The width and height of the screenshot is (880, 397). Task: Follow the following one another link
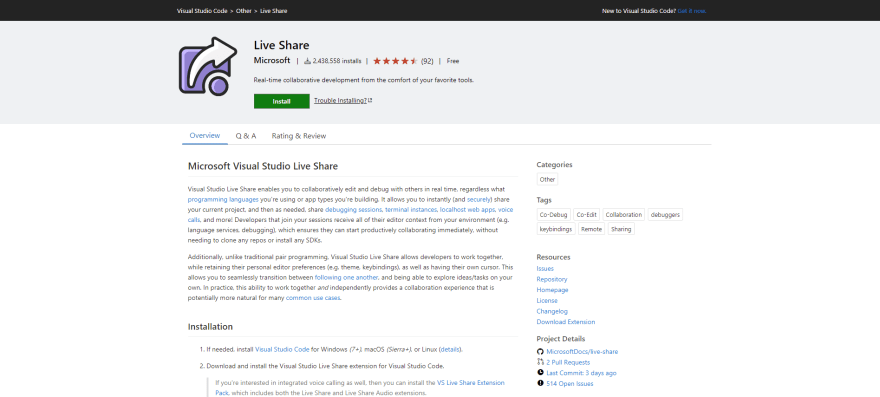(346, 277)
